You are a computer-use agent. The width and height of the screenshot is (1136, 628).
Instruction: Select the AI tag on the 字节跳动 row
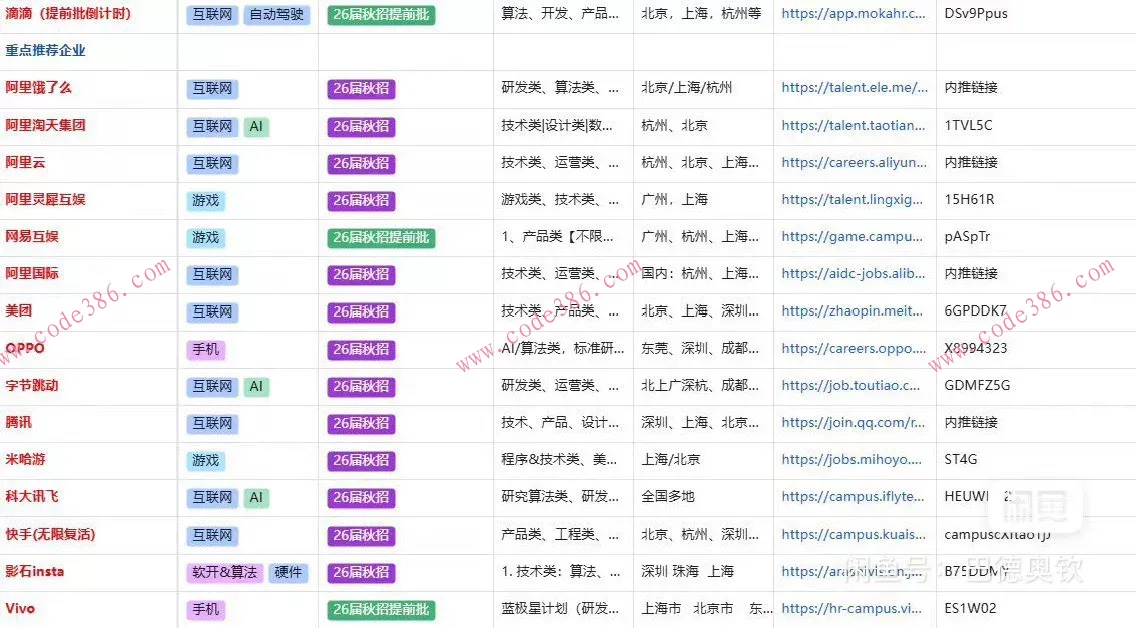pyautogui.click(x=256, y=386)
